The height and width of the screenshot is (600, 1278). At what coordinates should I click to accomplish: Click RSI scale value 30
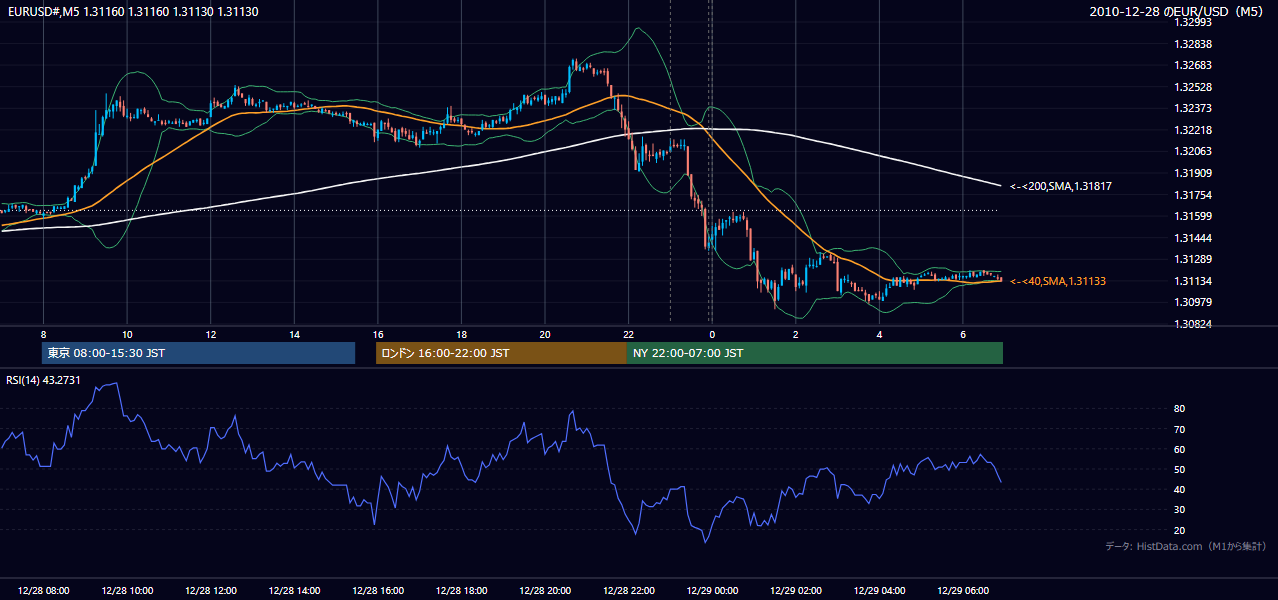1180,509
